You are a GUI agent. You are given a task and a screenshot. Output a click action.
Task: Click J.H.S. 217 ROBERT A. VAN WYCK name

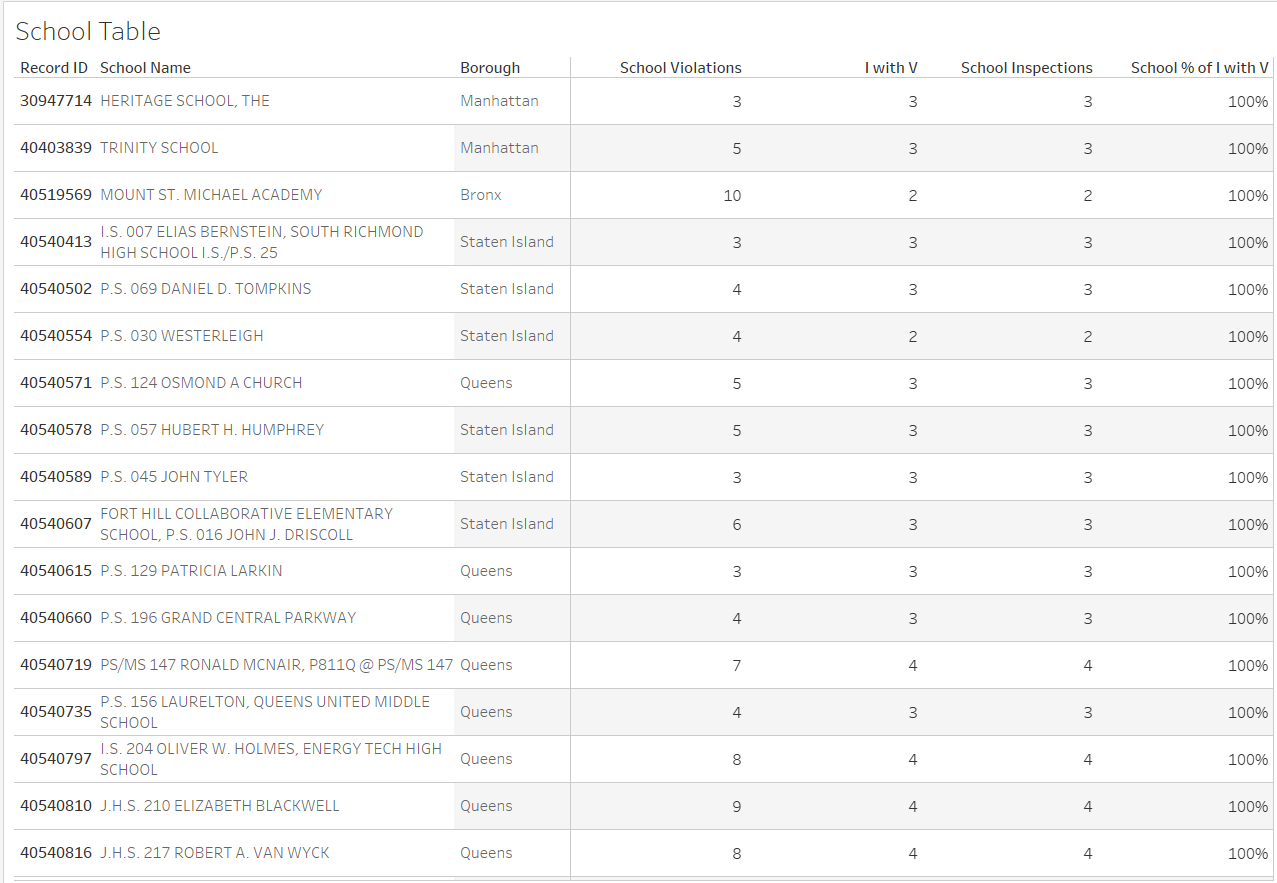click(215, 853)
